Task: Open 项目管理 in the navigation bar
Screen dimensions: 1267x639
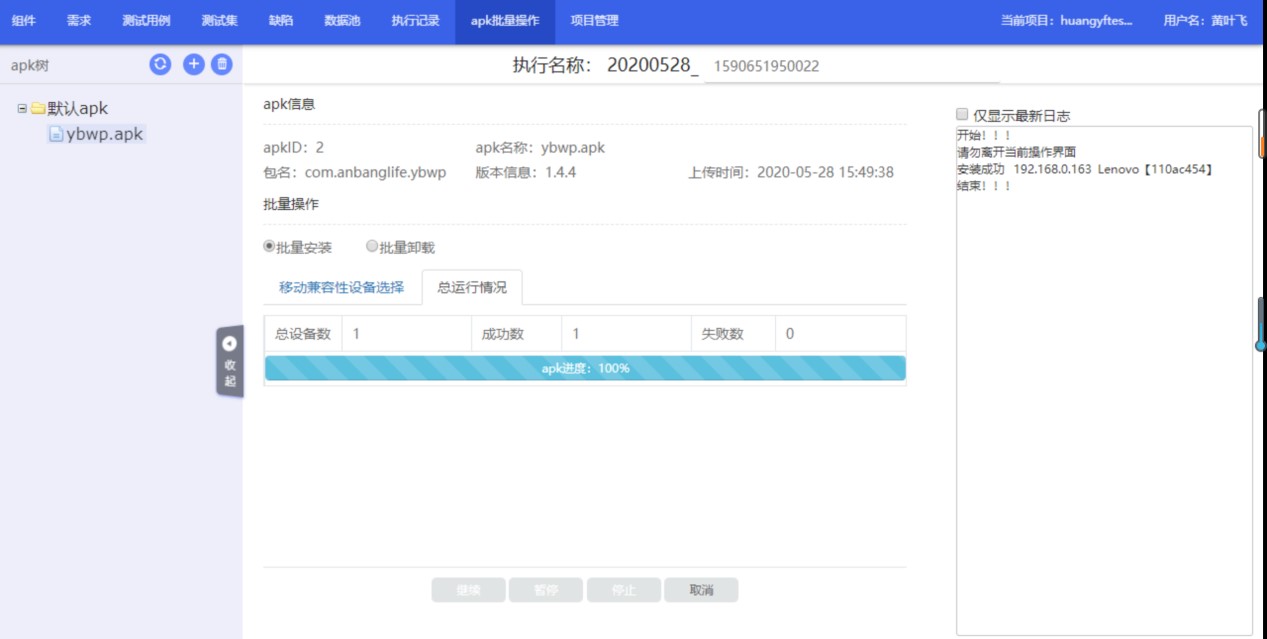Action: click(x=594, y=21)
